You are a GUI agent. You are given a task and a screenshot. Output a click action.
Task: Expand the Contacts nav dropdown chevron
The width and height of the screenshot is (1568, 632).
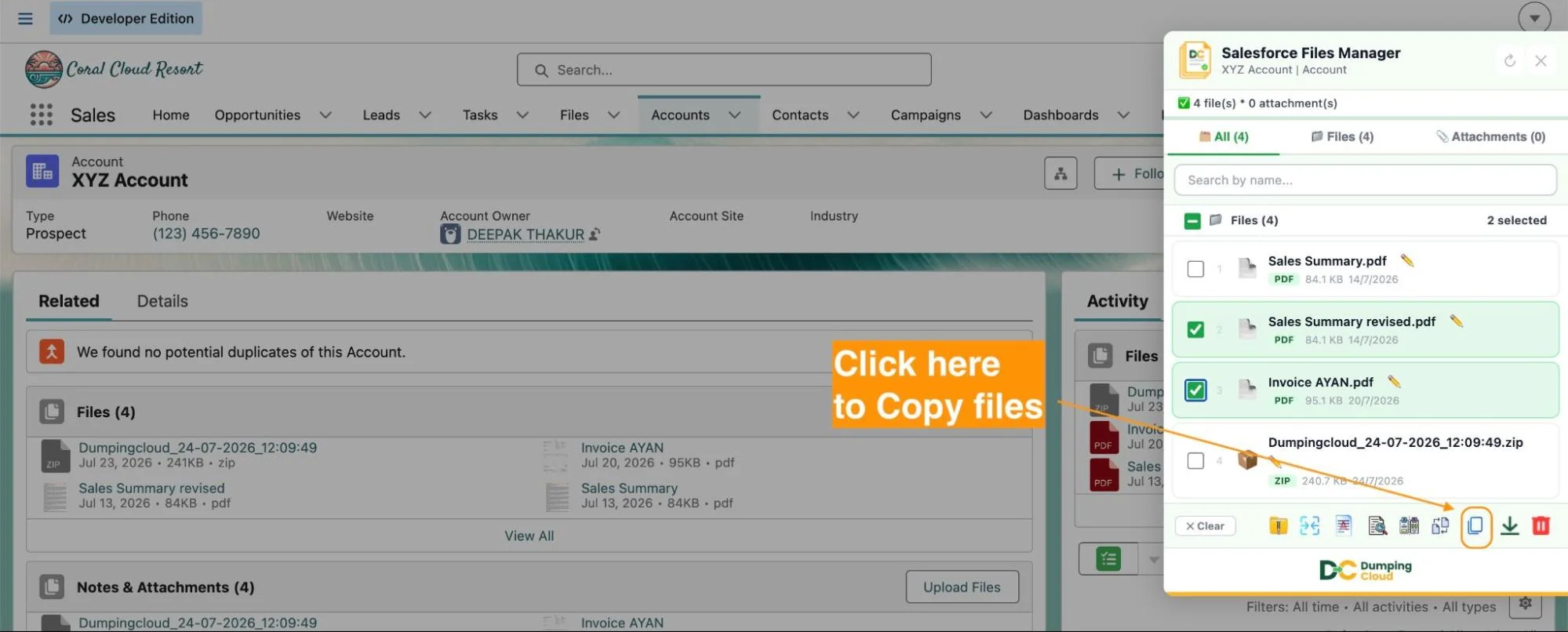(x=853, y=115)
